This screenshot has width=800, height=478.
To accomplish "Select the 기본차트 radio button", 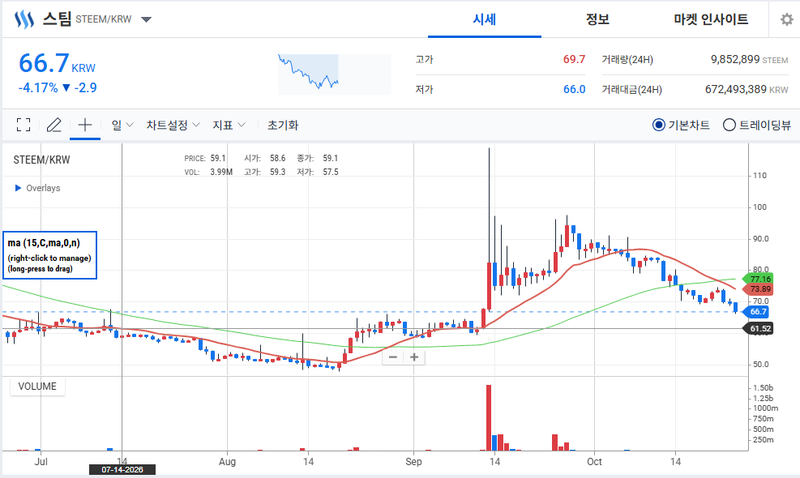I will click(659, 125).
